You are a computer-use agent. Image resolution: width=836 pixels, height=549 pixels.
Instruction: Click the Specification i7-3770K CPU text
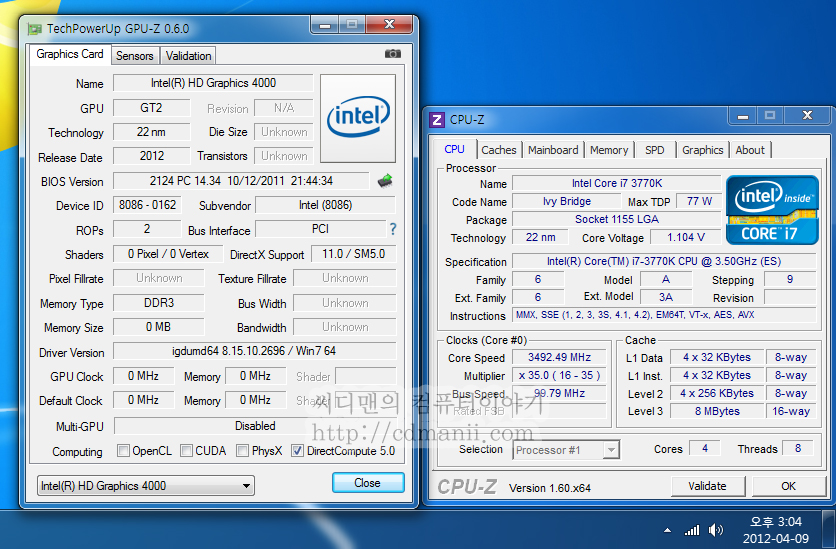coord(664,261)
